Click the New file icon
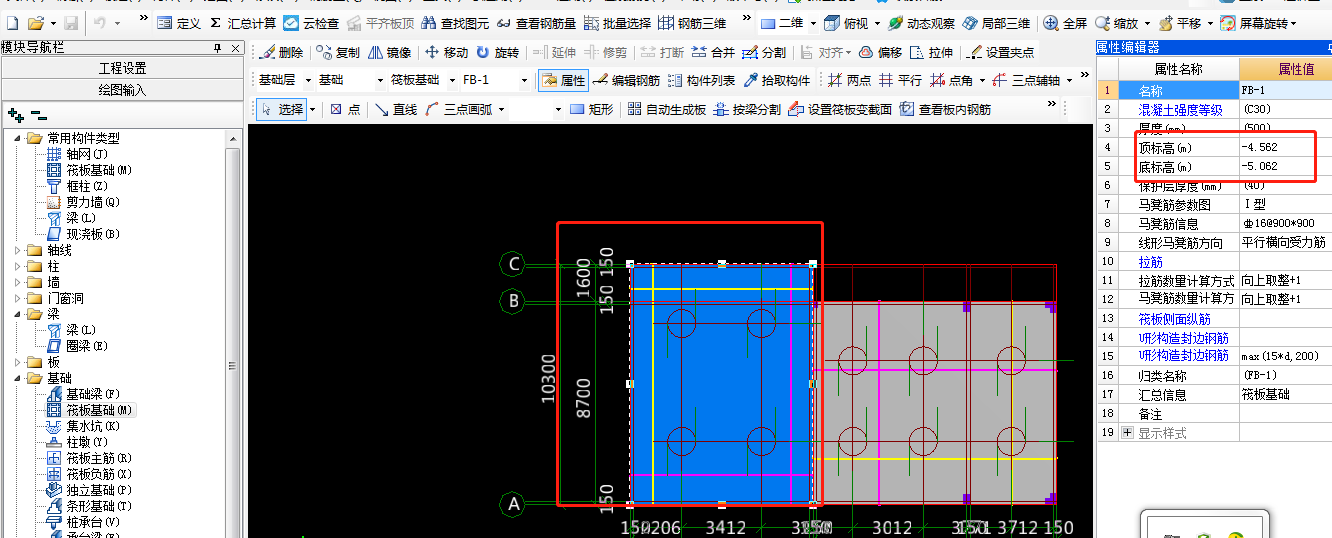The height and width of the screenshot is (538, 1332). point(12,23)
